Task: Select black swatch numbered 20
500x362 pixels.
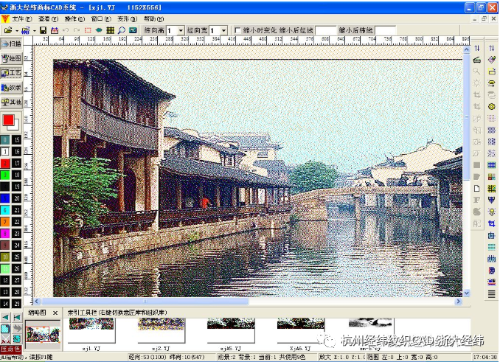Action: click(17, 198)
